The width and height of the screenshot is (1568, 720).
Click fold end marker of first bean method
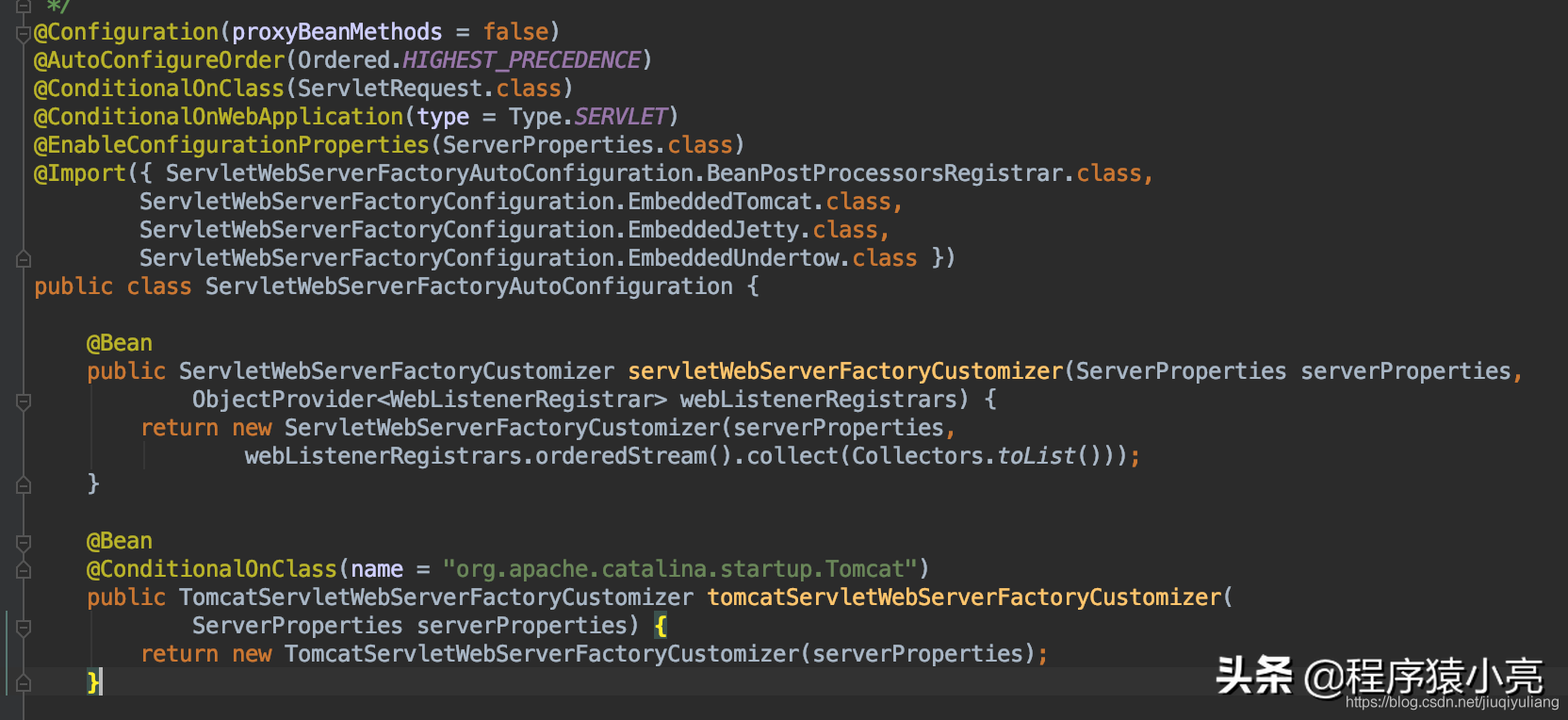coord(24,484)
